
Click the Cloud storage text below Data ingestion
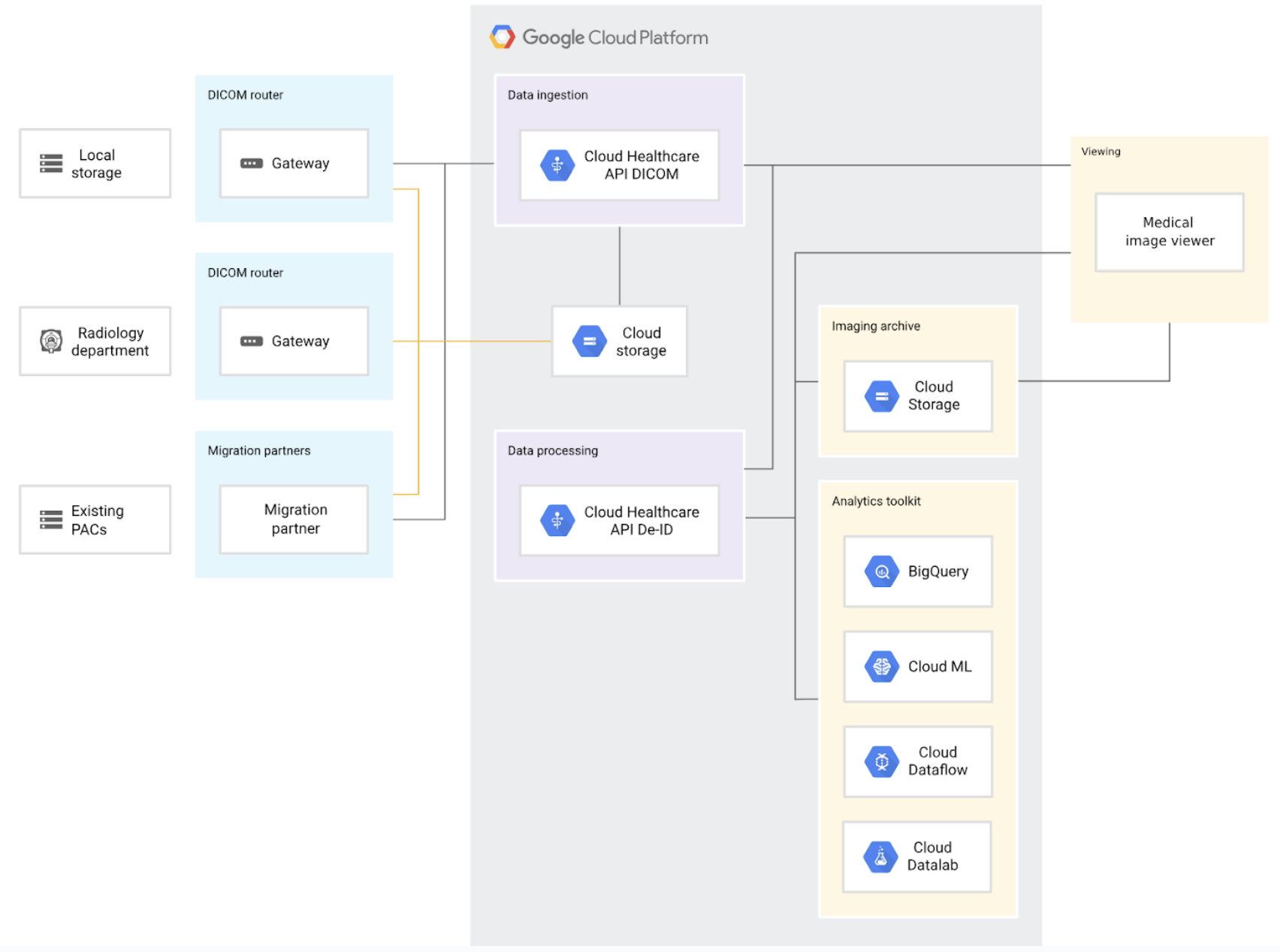click(x=641, y=342)
